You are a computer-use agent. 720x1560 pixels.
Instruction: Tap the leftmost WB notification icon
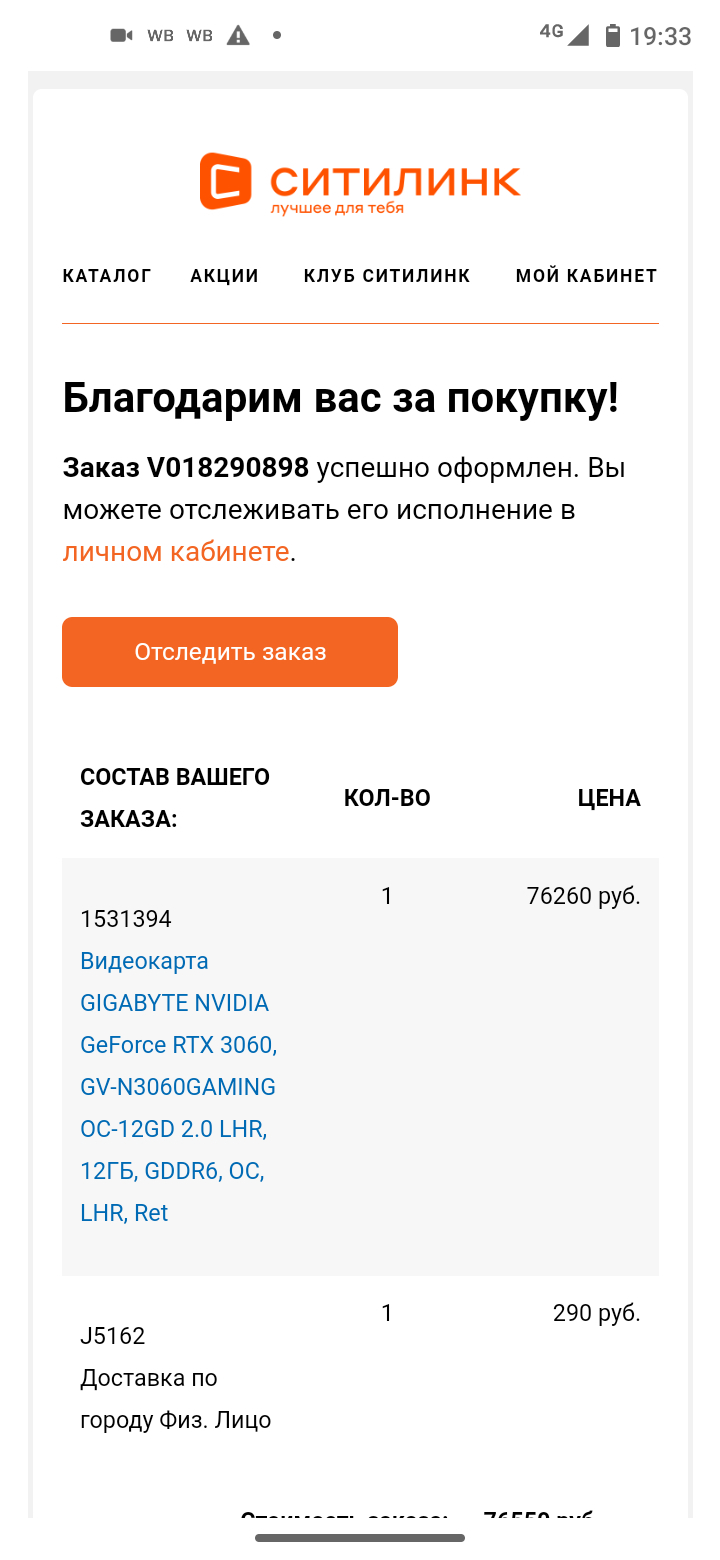pos(160,36)
